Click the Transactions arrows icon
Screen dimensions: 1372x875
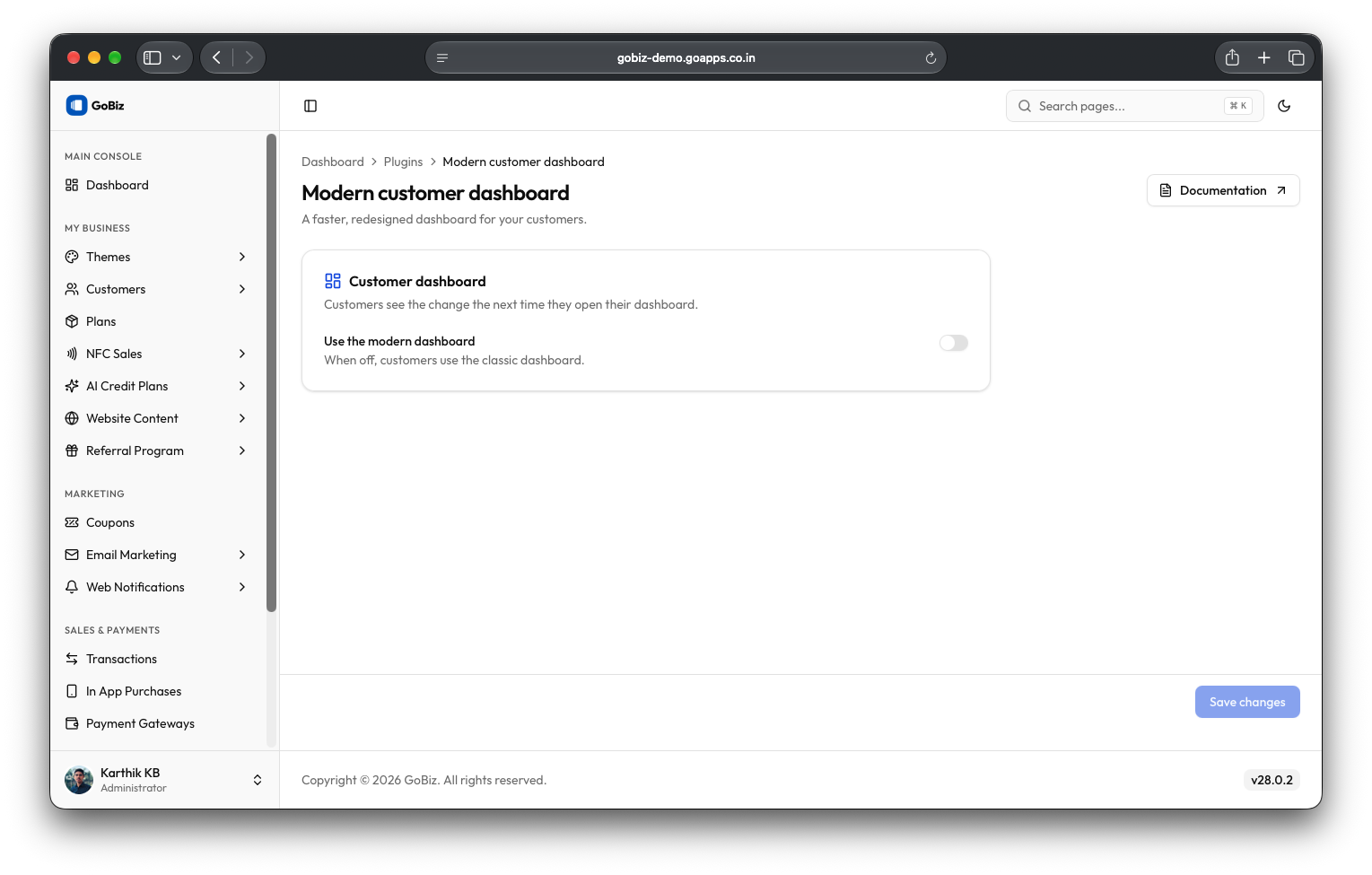72,659
